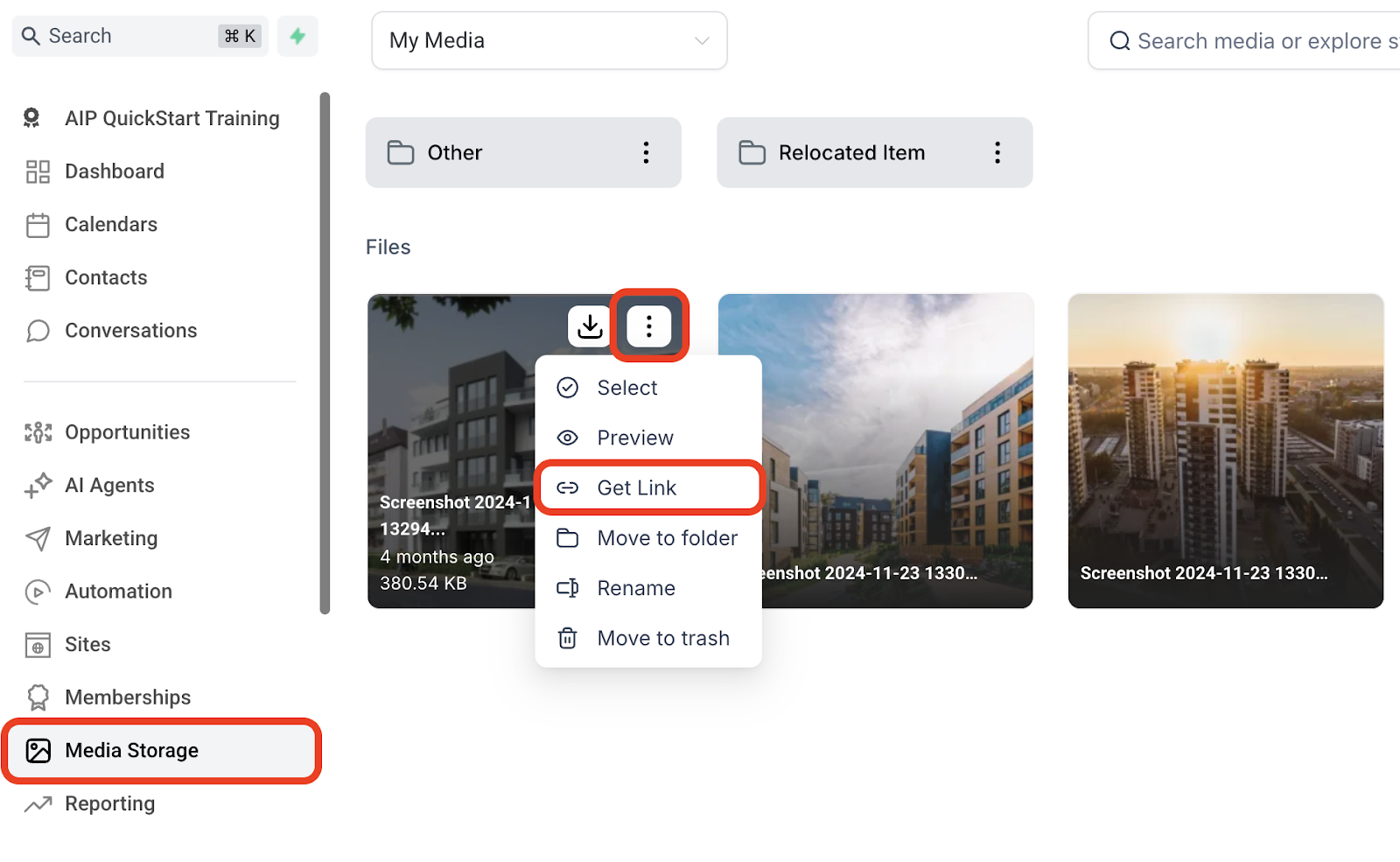
Task: Click the sidebar vertical scrollbar
Action: [x=325, y=353]
